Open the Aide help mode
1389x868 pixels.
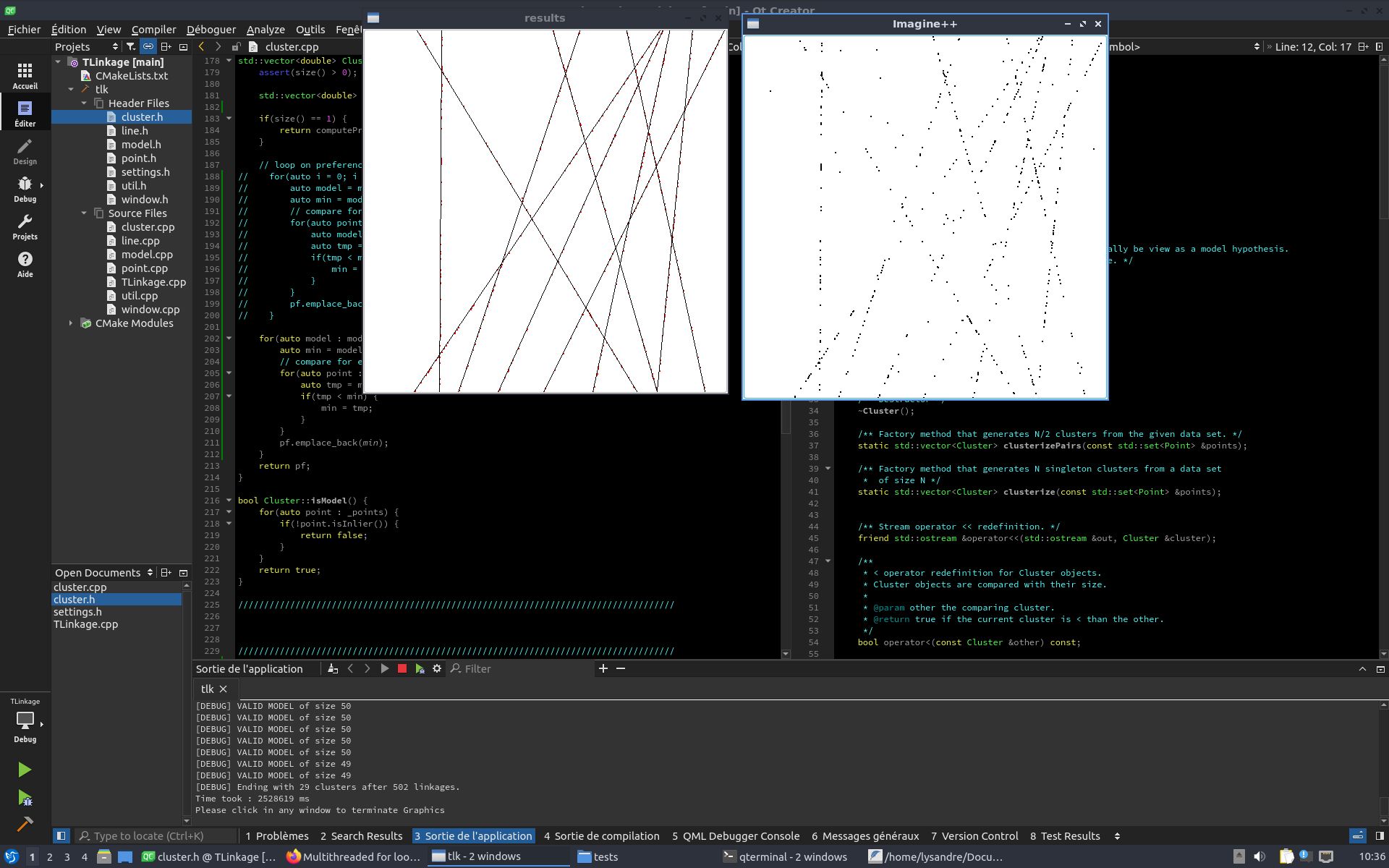25,265
